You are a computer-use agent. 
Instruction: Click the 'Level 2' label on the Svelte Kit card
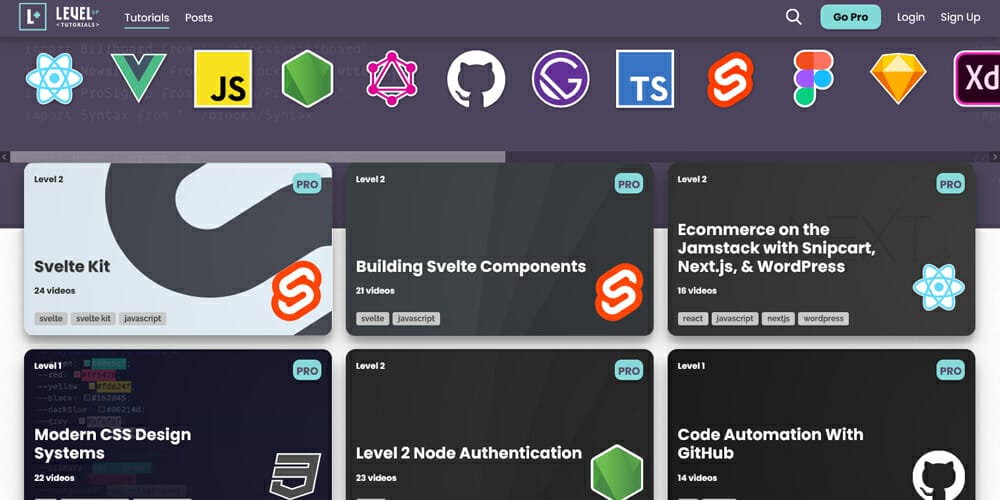[48, 179]
